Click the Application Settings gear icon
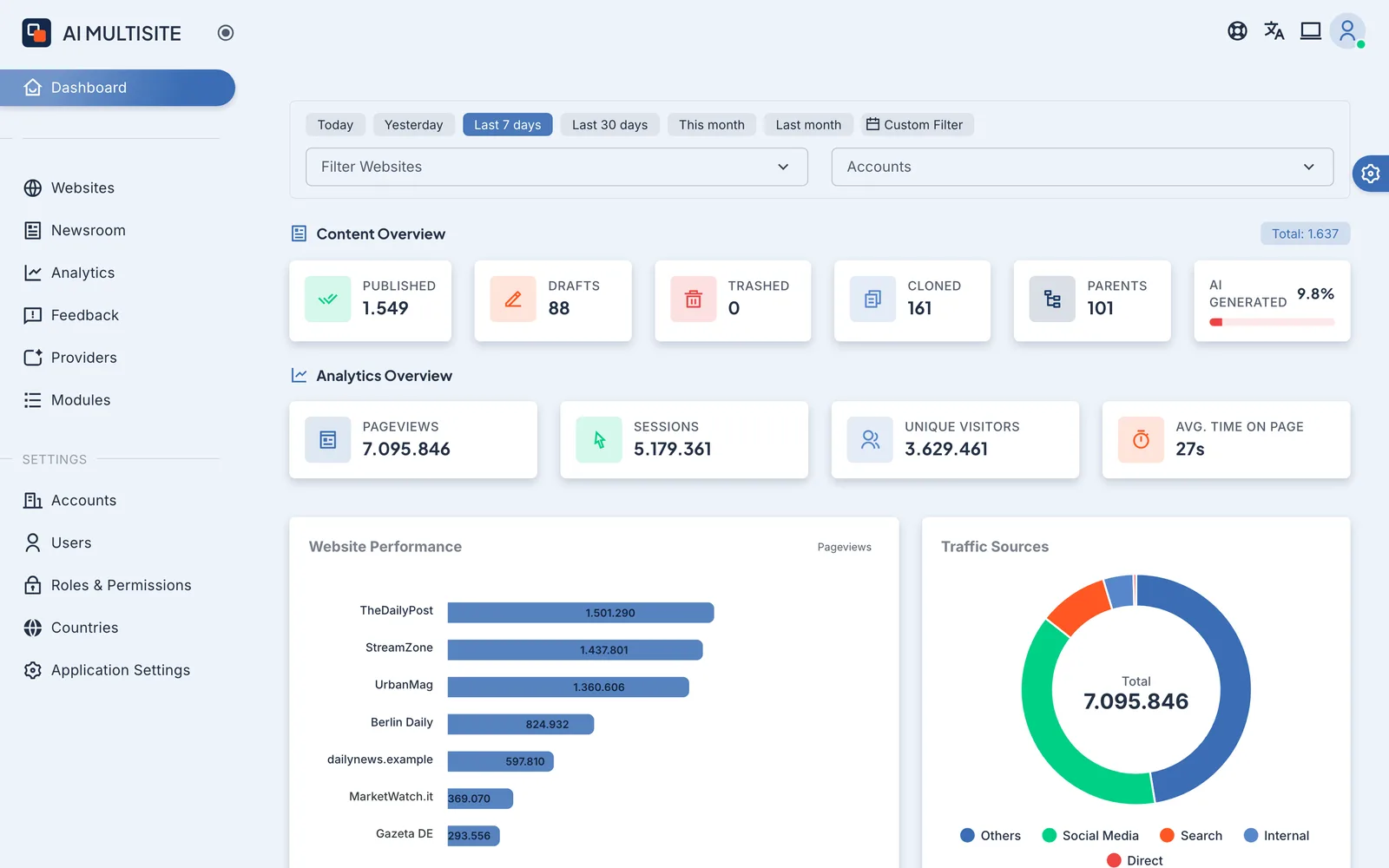The image size is (1389, 868). (33, 670)
